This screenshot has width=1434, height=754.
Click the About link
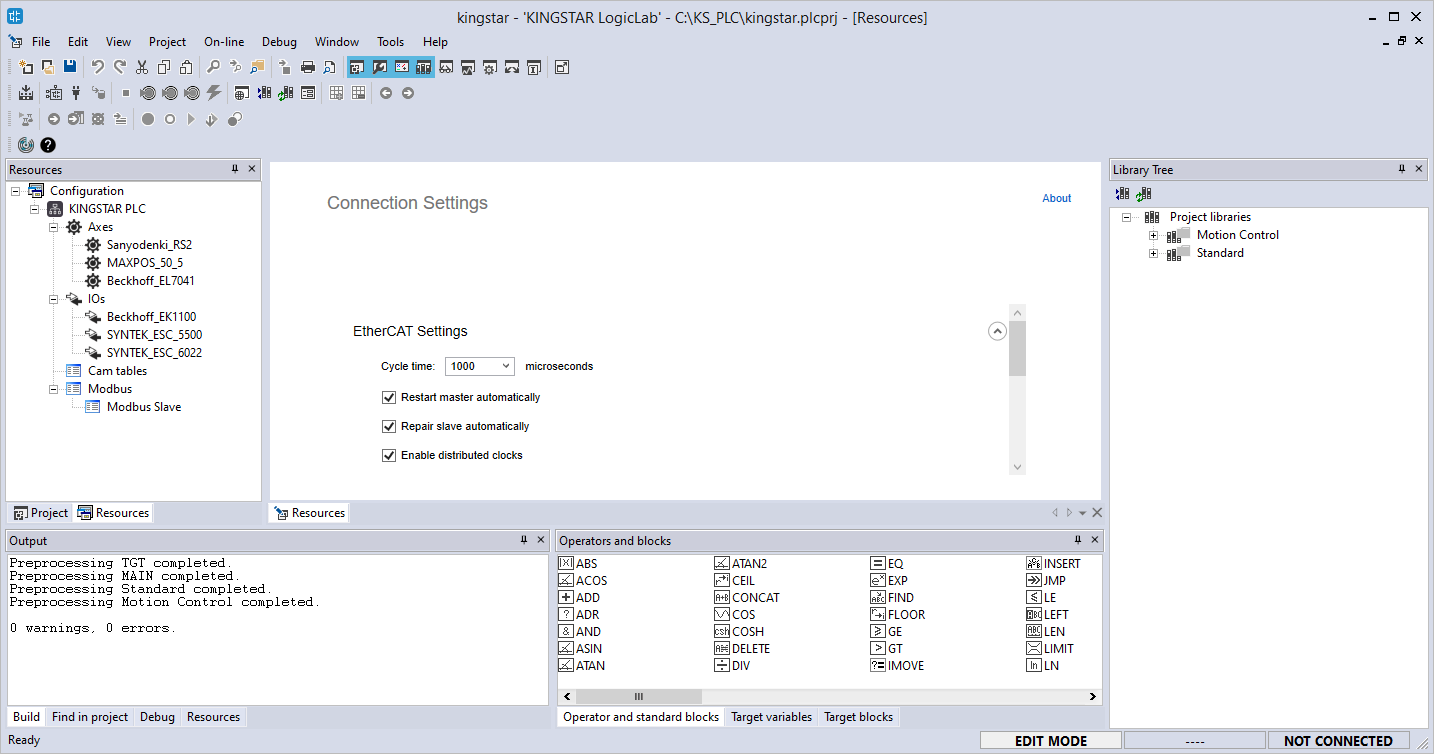pos(1056,198)
